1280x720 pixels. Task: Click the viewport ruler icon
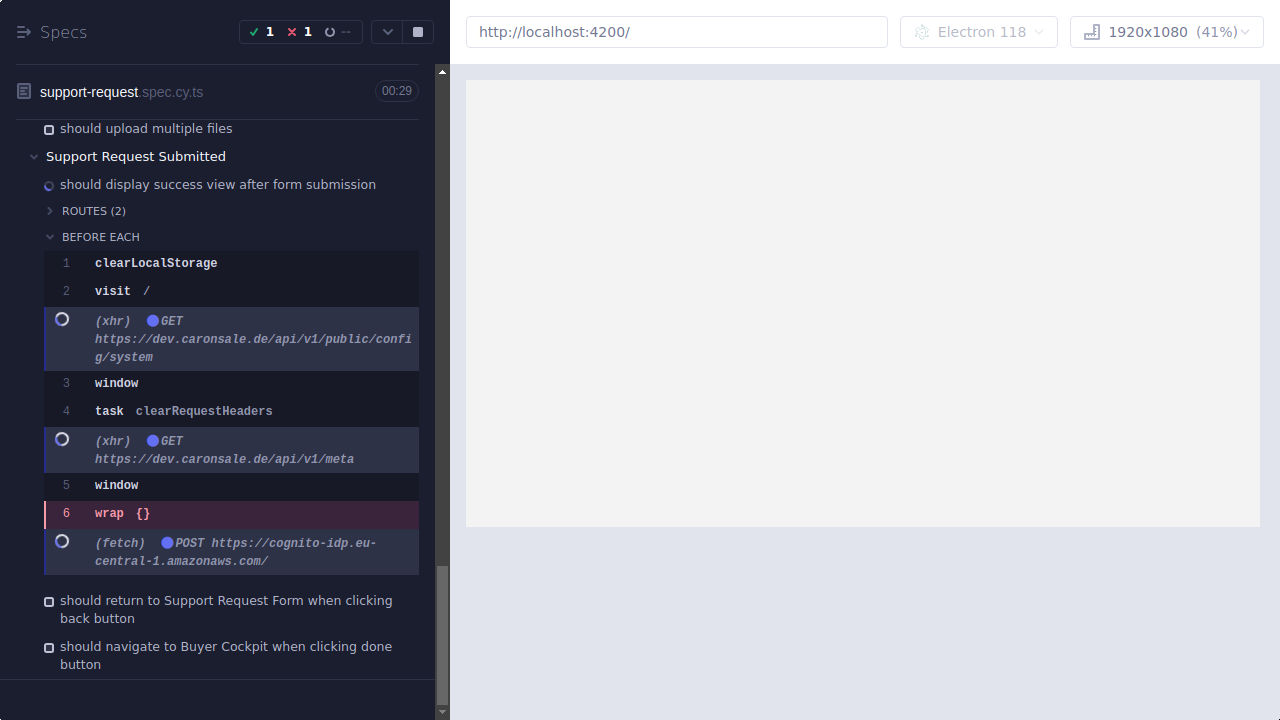click(1090, 31)
